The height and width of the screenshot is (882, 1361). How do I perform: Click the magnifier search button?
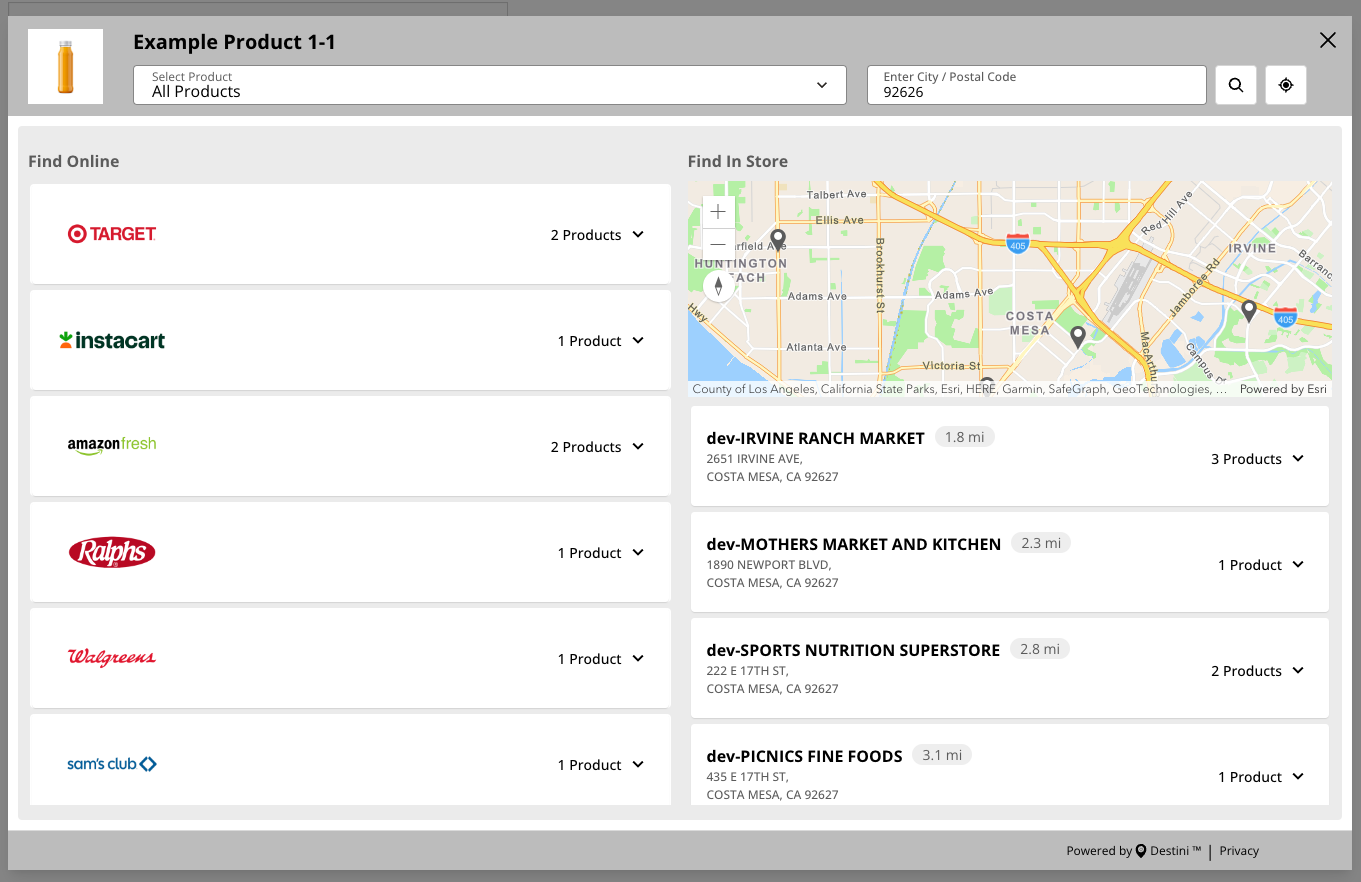point(1236,85)
